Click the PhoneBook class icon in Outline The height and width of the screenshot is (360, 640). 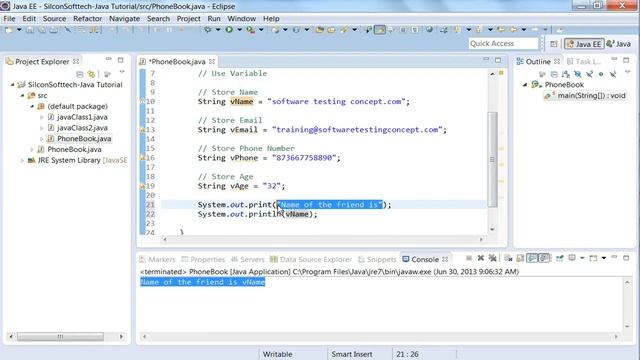(535, 85)
